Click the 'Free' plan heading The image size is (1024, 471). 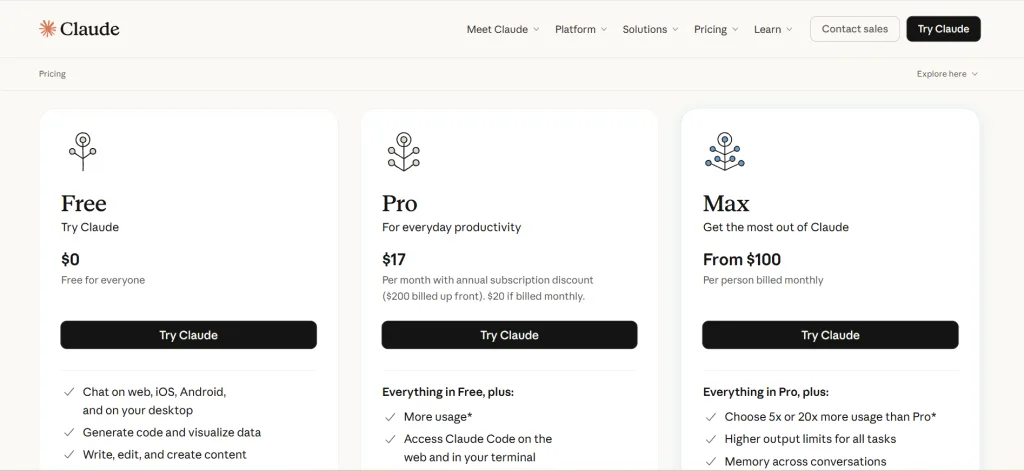pyautogui.click(x=84, y=203)
